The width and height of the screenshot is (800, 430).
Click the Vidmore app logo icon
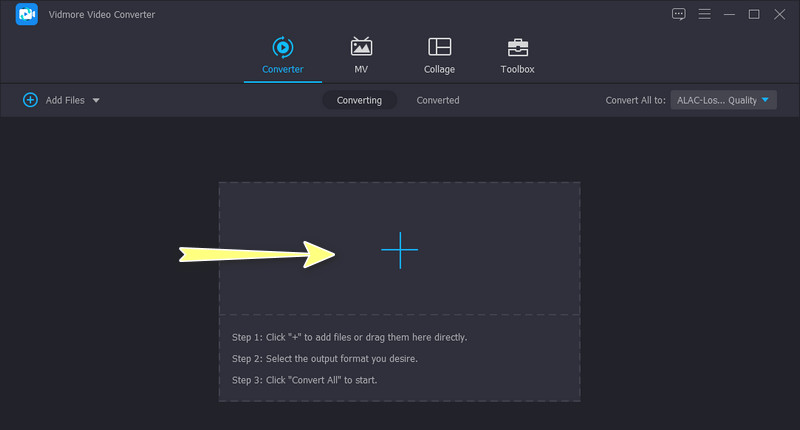27,15
